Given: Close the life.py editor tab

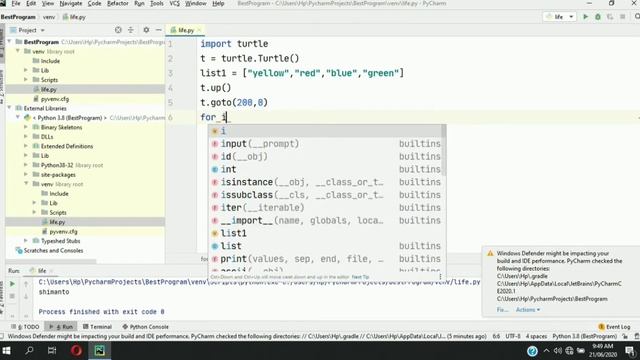Looking at the screenshot, I should pos(199,30).
